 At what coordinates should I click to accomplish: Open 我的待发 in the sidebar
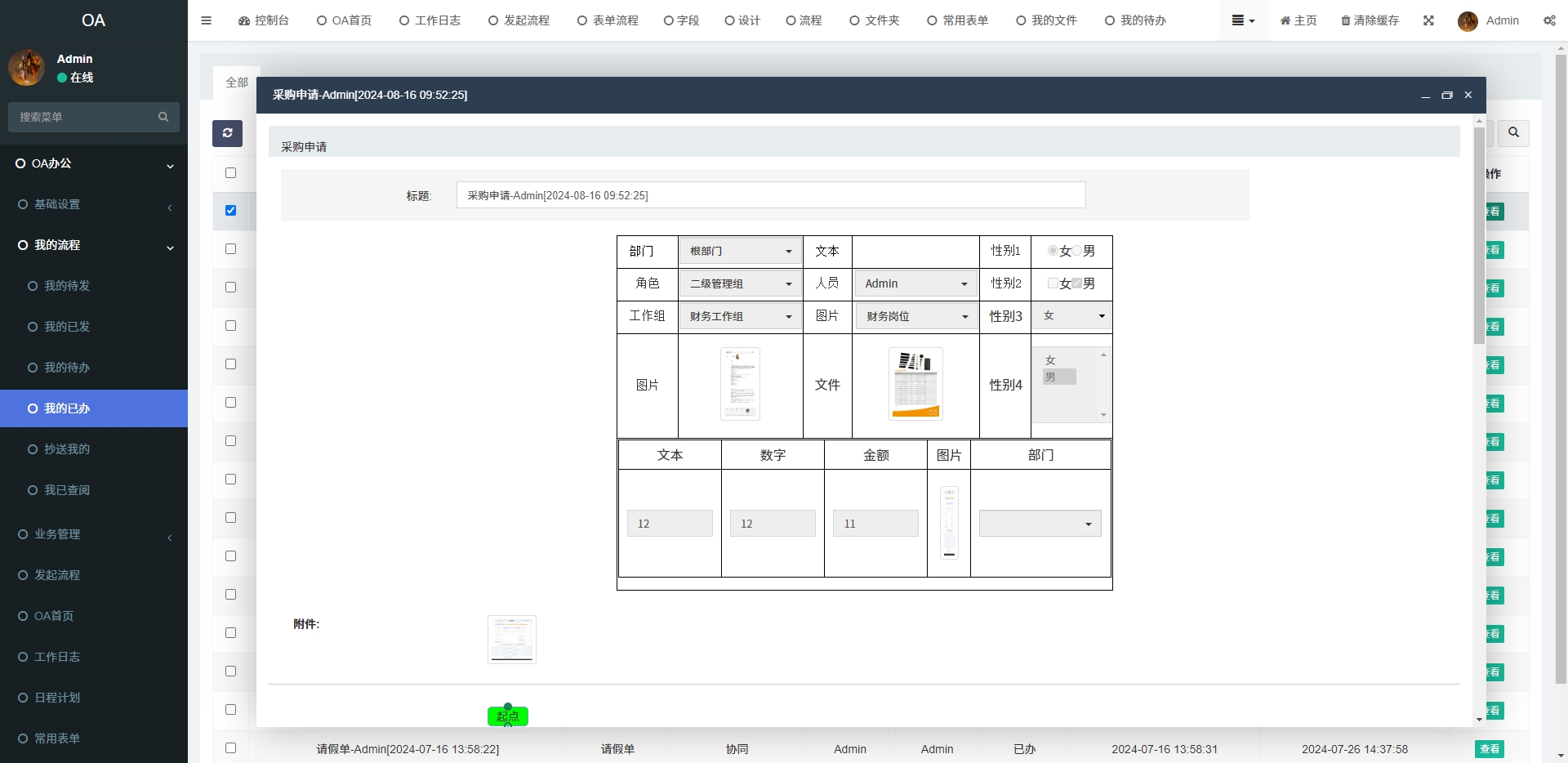[67, 286]
